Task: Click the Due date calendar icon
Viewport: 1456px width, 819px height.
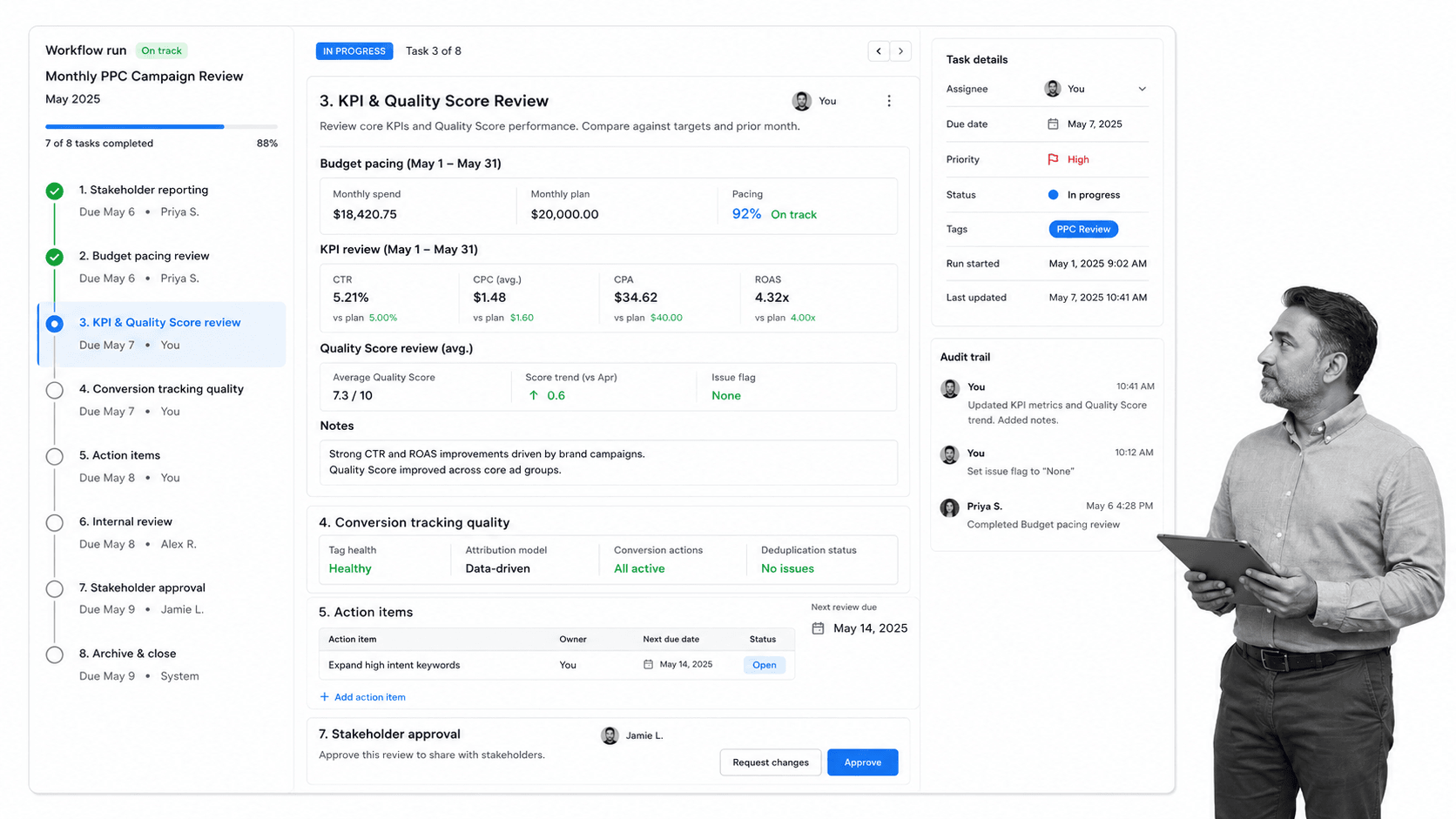Action: point(1053,124)
